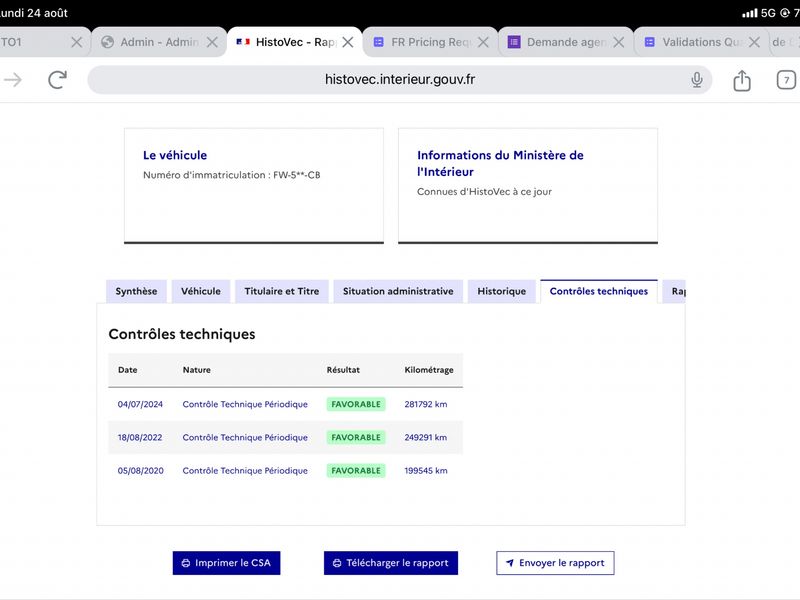Image resolution: width=800 pixels, height=600 pixels.
Task: Click the Date column header
Action: pos(128,370)
